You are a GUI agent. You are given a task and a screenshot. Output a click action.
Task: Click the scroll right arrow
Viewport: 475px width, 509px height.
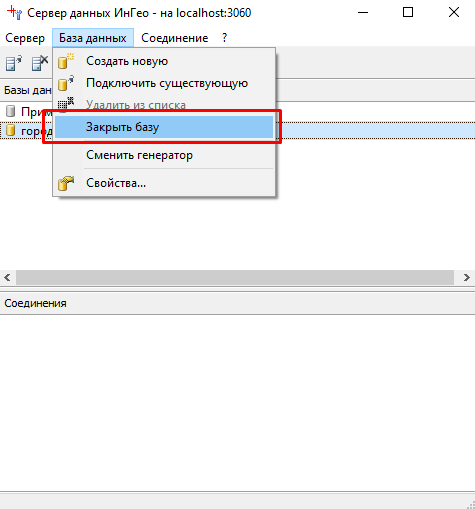pyautogui.click(x=467, y=277)
